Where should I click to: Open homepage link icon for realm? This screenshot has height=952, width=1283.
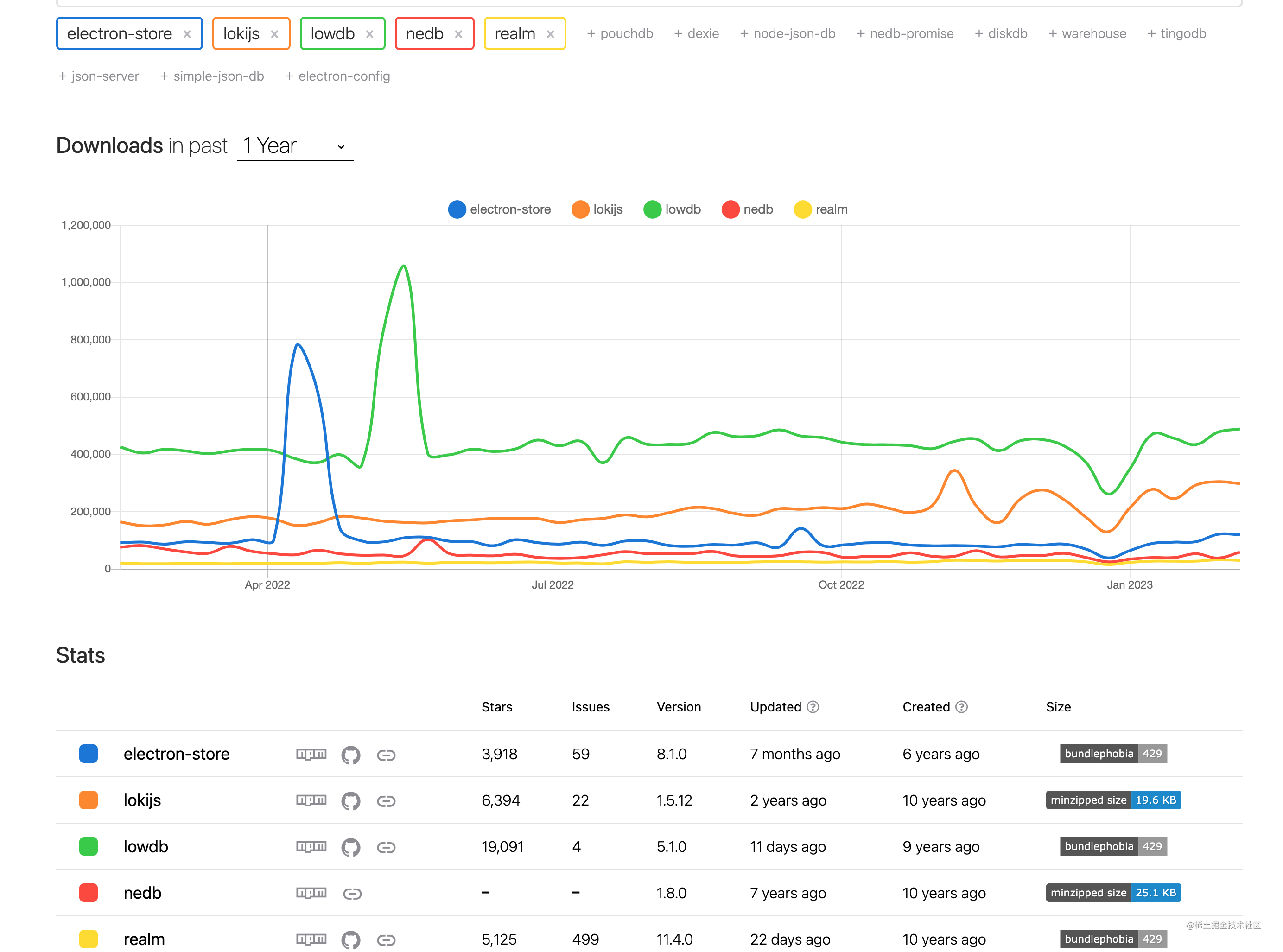[x=386, y=940]
